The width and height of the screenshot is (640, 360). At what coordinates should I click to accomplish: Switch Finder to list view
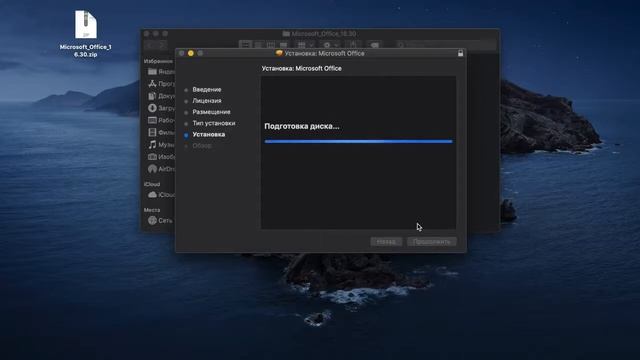[258, 44]
